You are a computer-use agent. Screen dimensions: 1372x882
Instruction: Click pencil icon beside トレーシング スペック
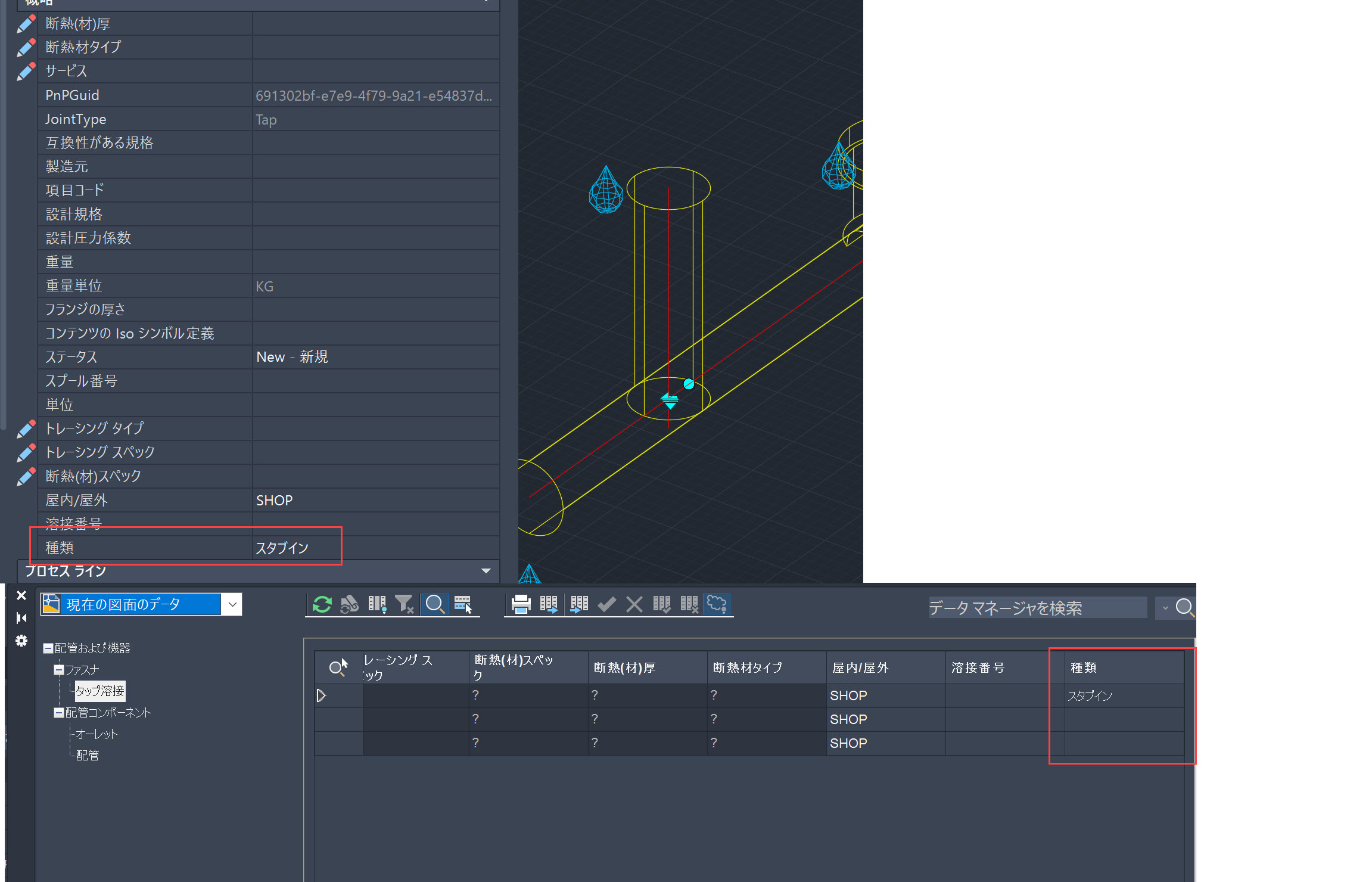(x=26, y=452)
